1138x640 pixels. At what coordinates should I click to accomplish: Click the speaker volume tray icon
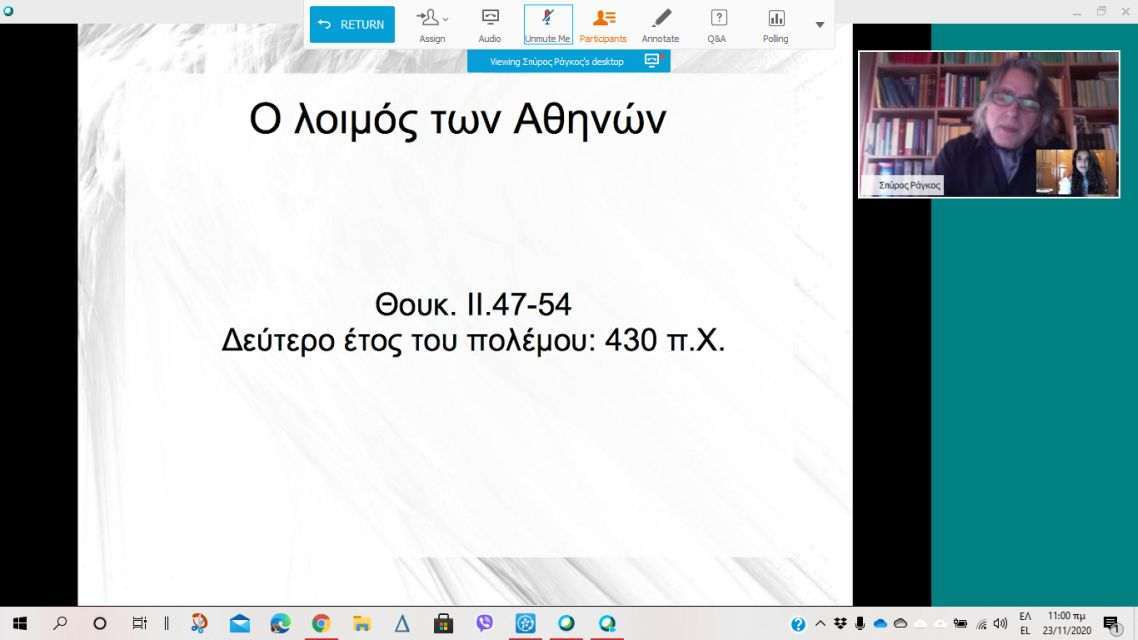(x=1000, y=624)
